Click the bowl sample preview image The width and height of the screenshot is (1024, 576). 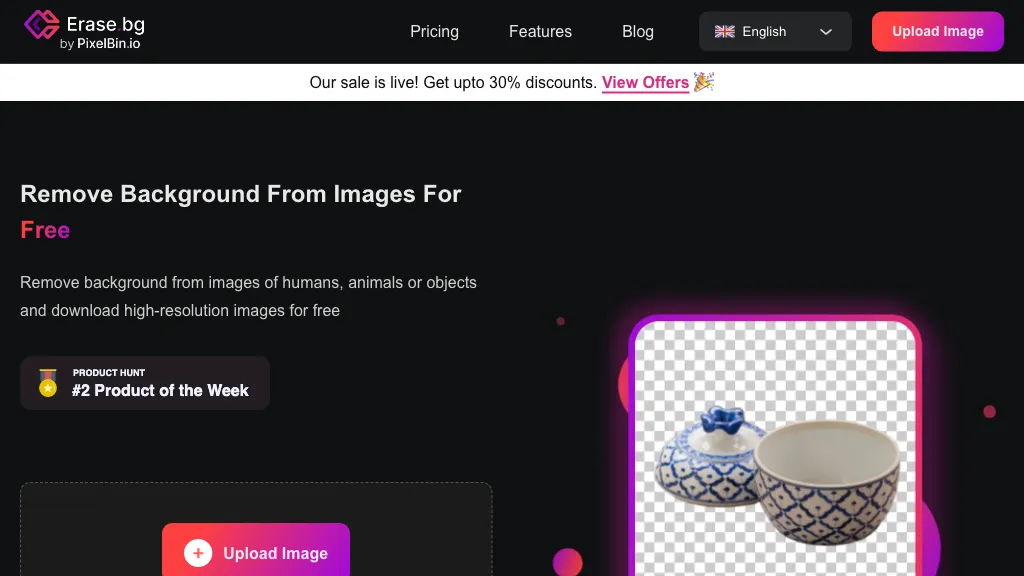[775, 447]
